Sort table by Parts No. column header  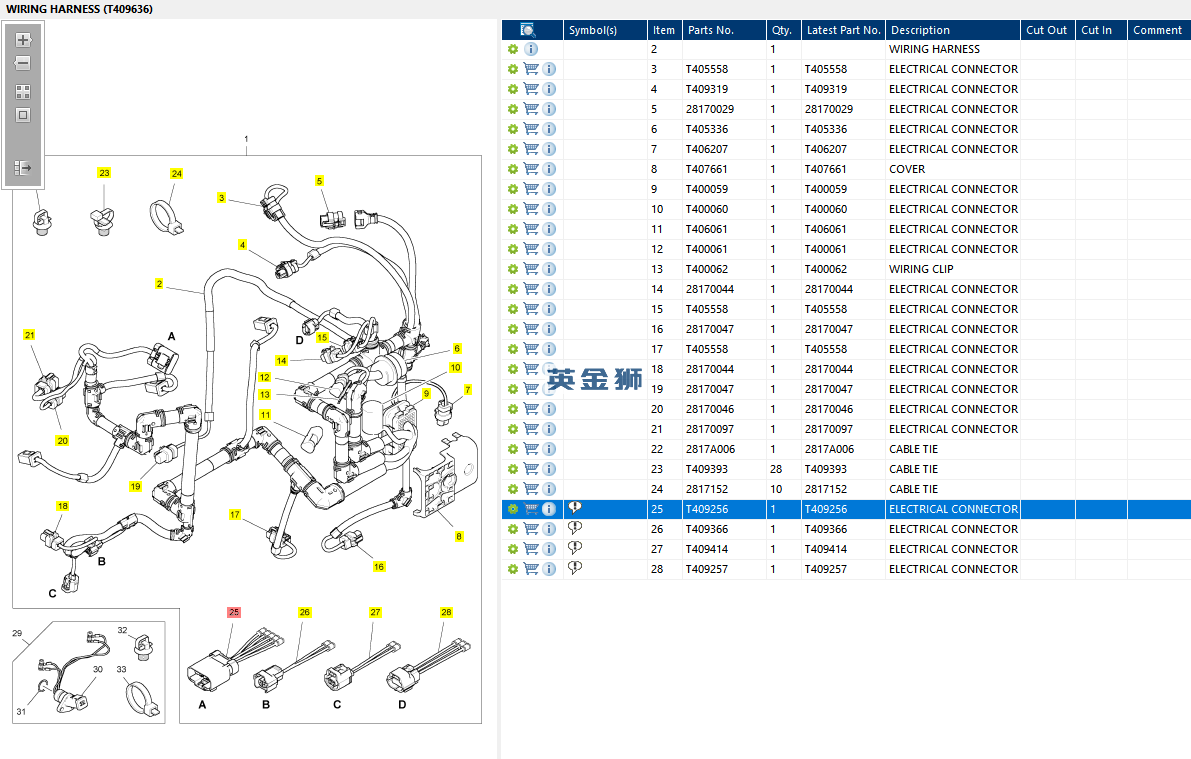[x=710, y=30]
